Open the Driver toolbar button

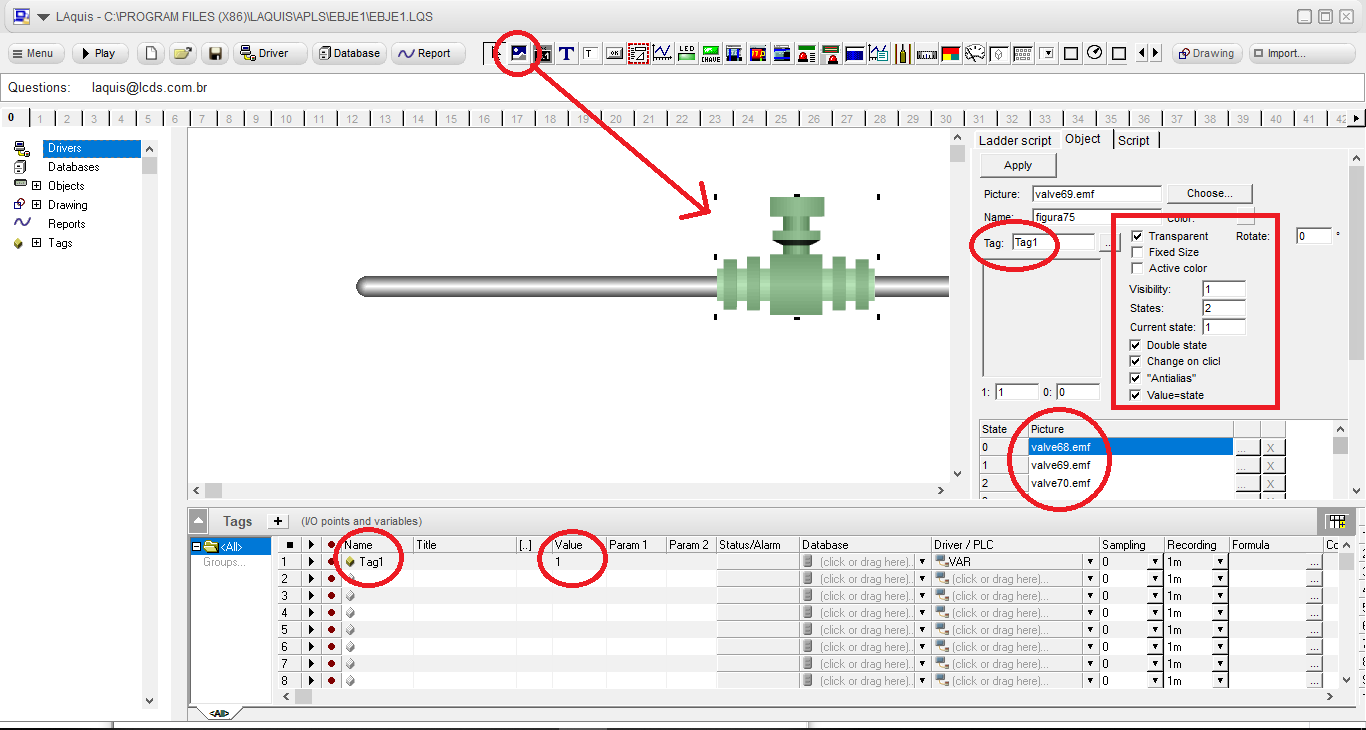point(270,53)
